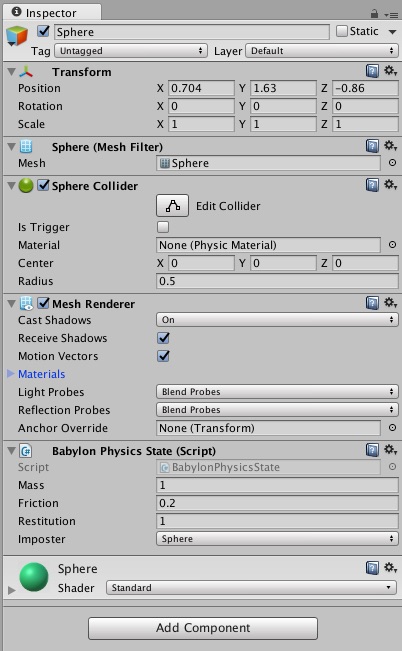Image resolution: width=402 pixels, height=651 pixels.
Task: Click the Radius input field
Action: (277, 281)
